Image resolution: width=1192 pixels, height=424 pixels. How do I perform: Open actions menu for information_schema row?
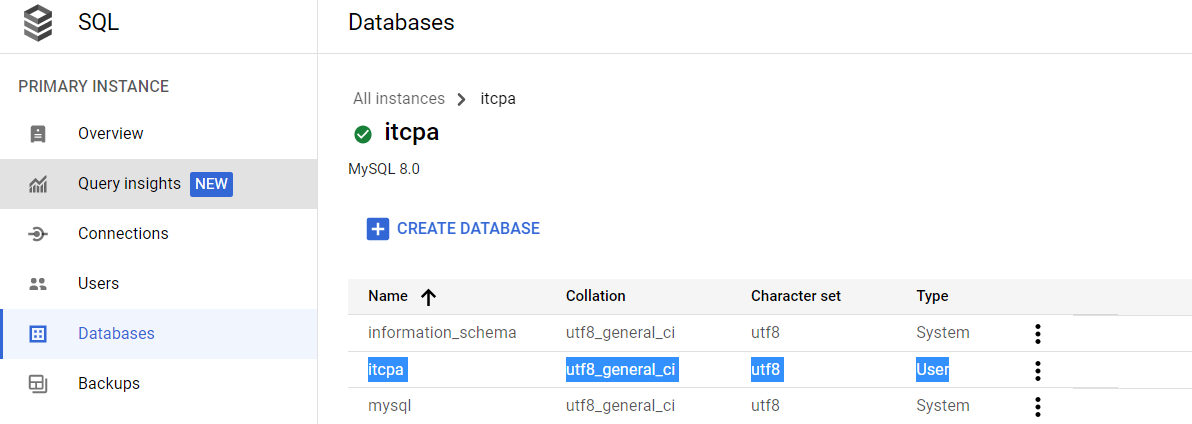coord(1038,334)
